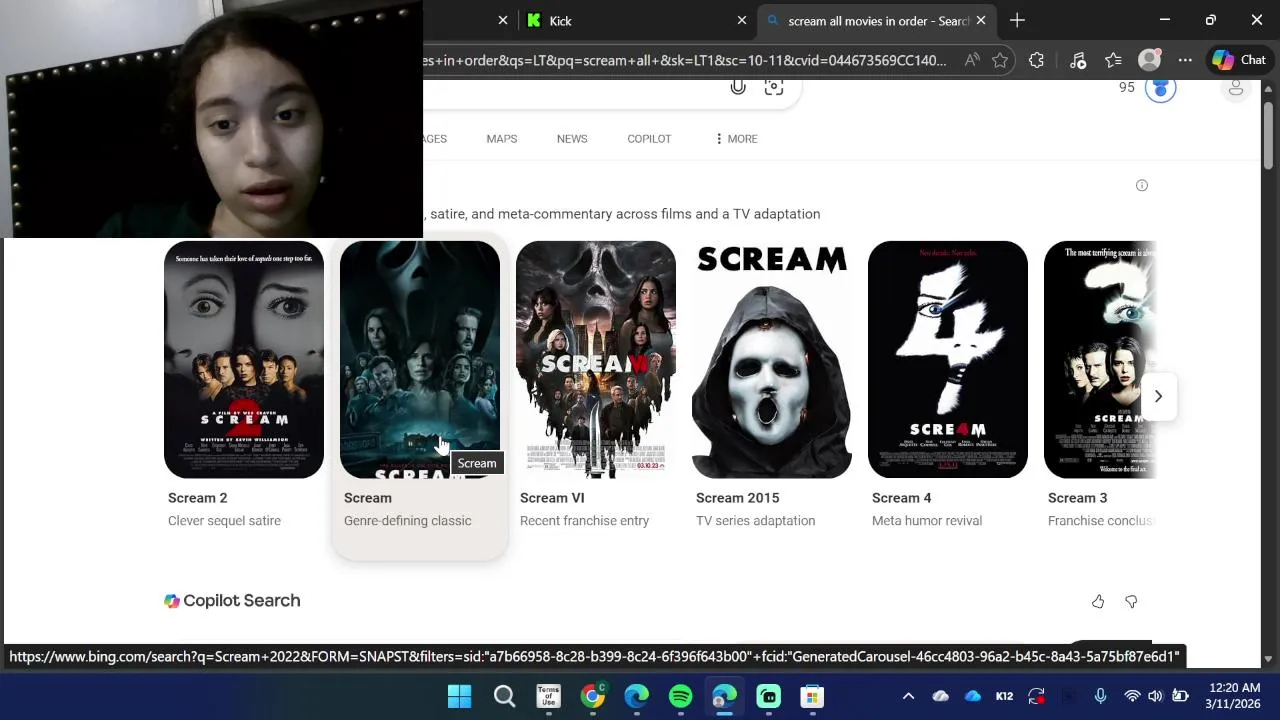
Task: Close the scream all movies search tab
Action: coord(981,20)
